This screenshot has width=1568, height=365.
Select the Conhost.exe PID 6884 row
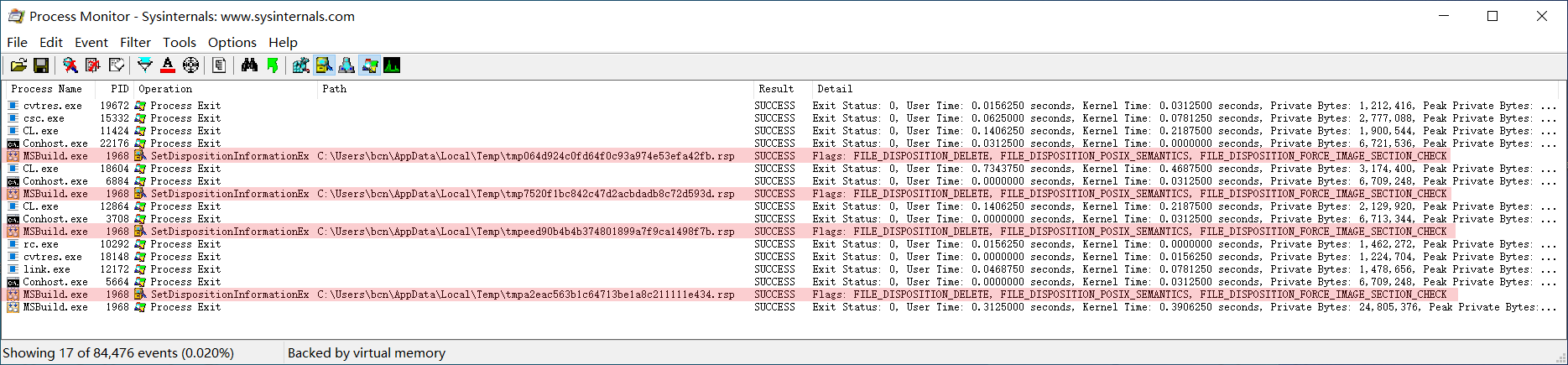[x=782, y=181]
